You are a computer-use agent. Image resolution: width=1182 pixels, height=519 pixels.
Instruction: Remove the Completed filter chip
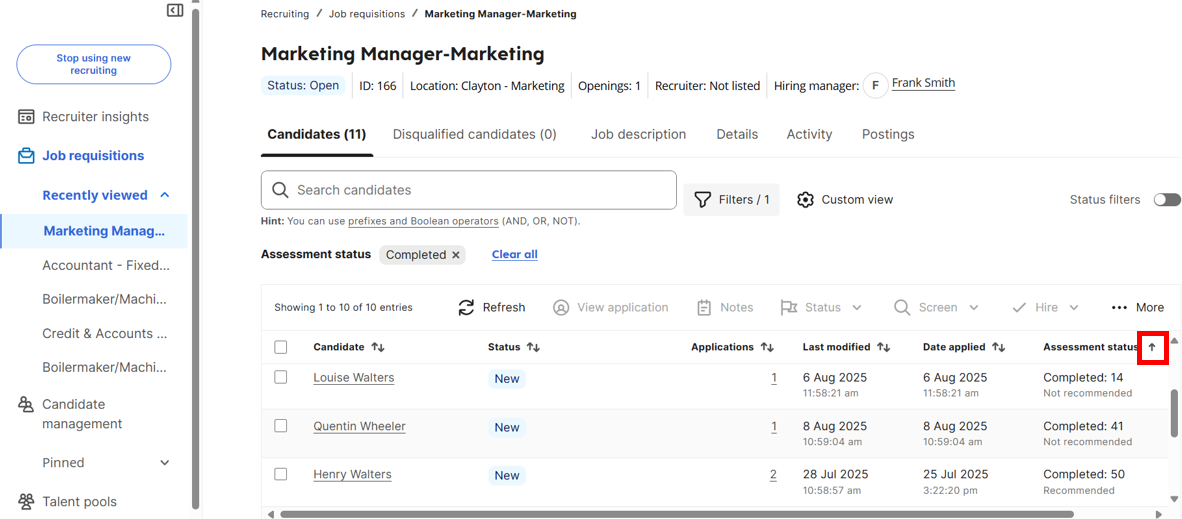pos(455,255)
